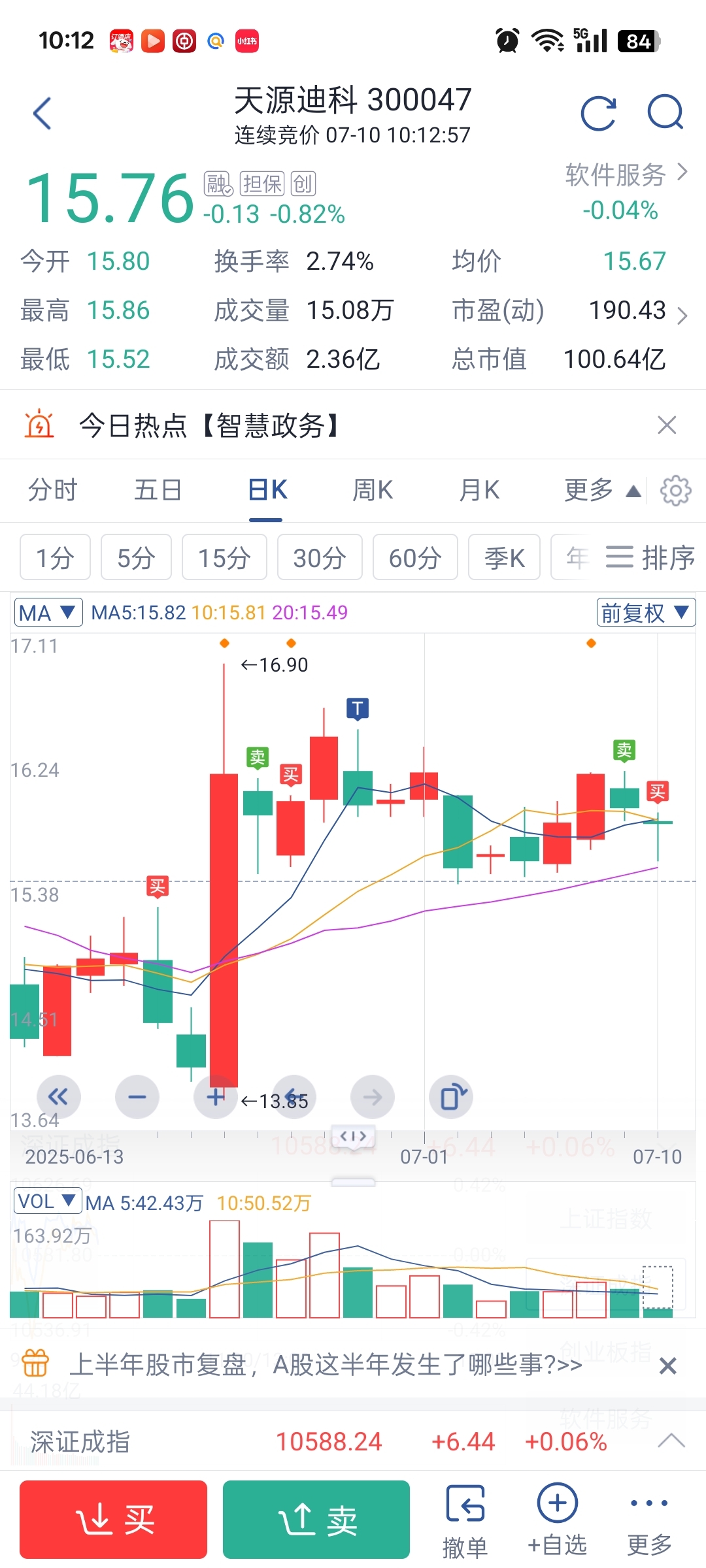
Task: Open the MA indicator dropdown
Action: point(48,613)
